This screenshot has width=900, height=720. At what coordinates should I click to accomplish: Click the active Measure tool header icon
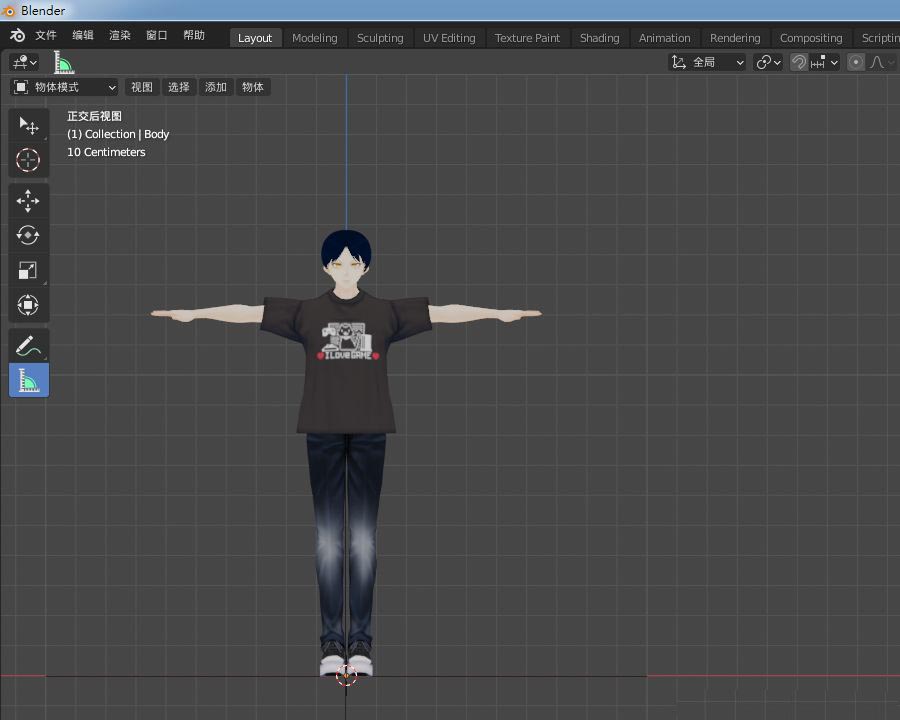point(64,62)
